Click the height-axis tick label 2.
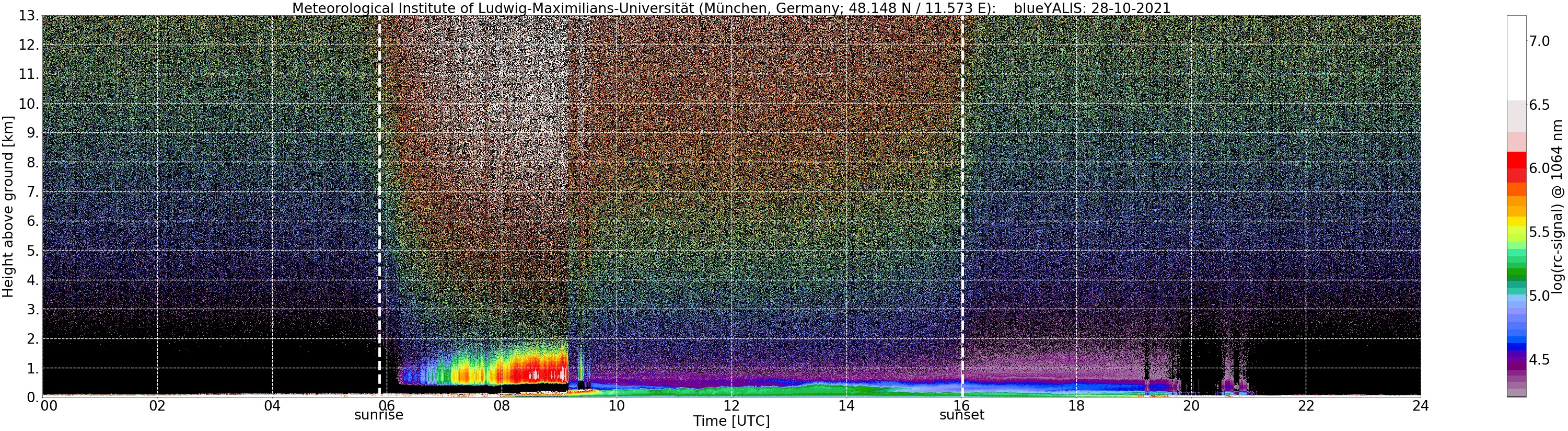1568x431 pixels. pyautogui.click(x=33, y=338)
